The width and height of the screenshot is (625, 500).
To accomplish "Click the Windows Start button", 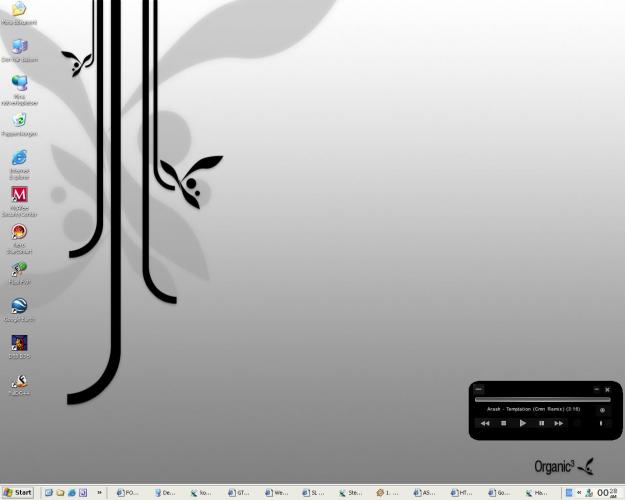I will coord(18,492).
